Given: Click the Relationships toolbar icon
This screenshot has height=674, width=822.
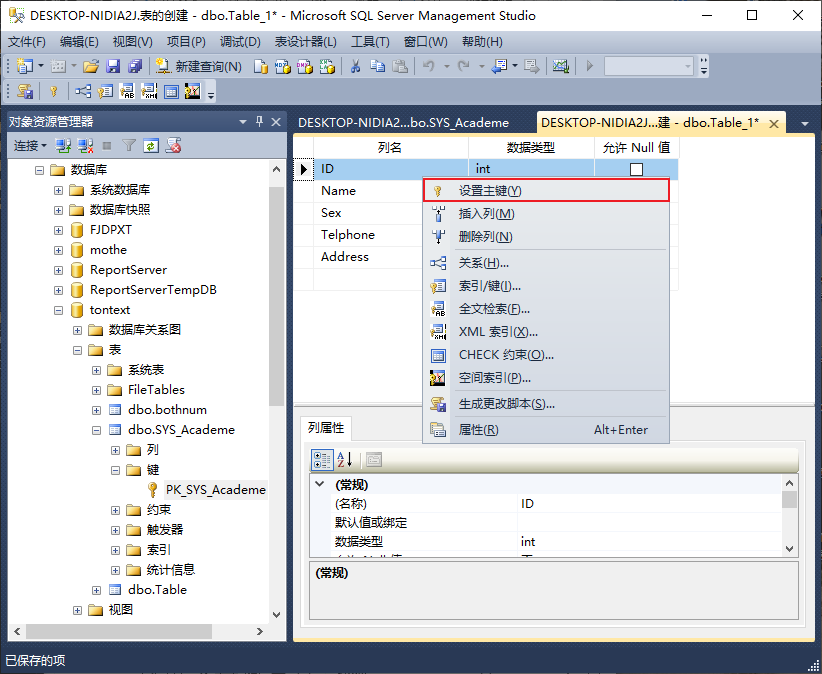Looking at the screenshot, I should [83, 92].
